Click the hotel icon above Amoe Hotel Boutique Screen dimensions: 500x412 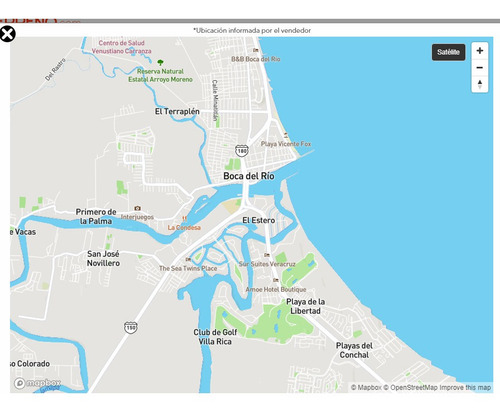pyautogui.click(x=275, y=280)
